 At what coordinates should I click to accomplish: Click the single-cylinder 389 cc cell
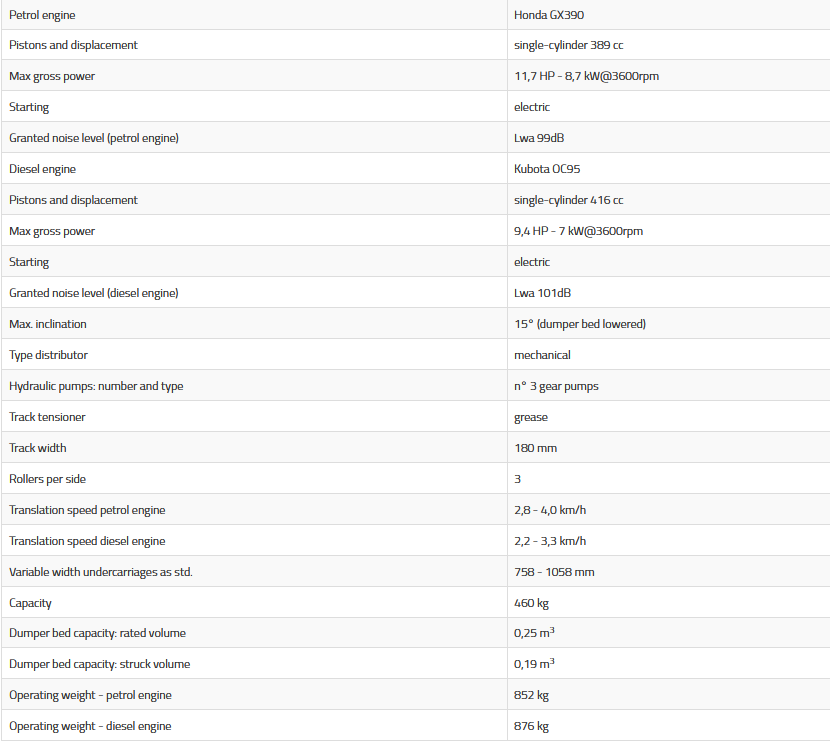coord(568,45)
